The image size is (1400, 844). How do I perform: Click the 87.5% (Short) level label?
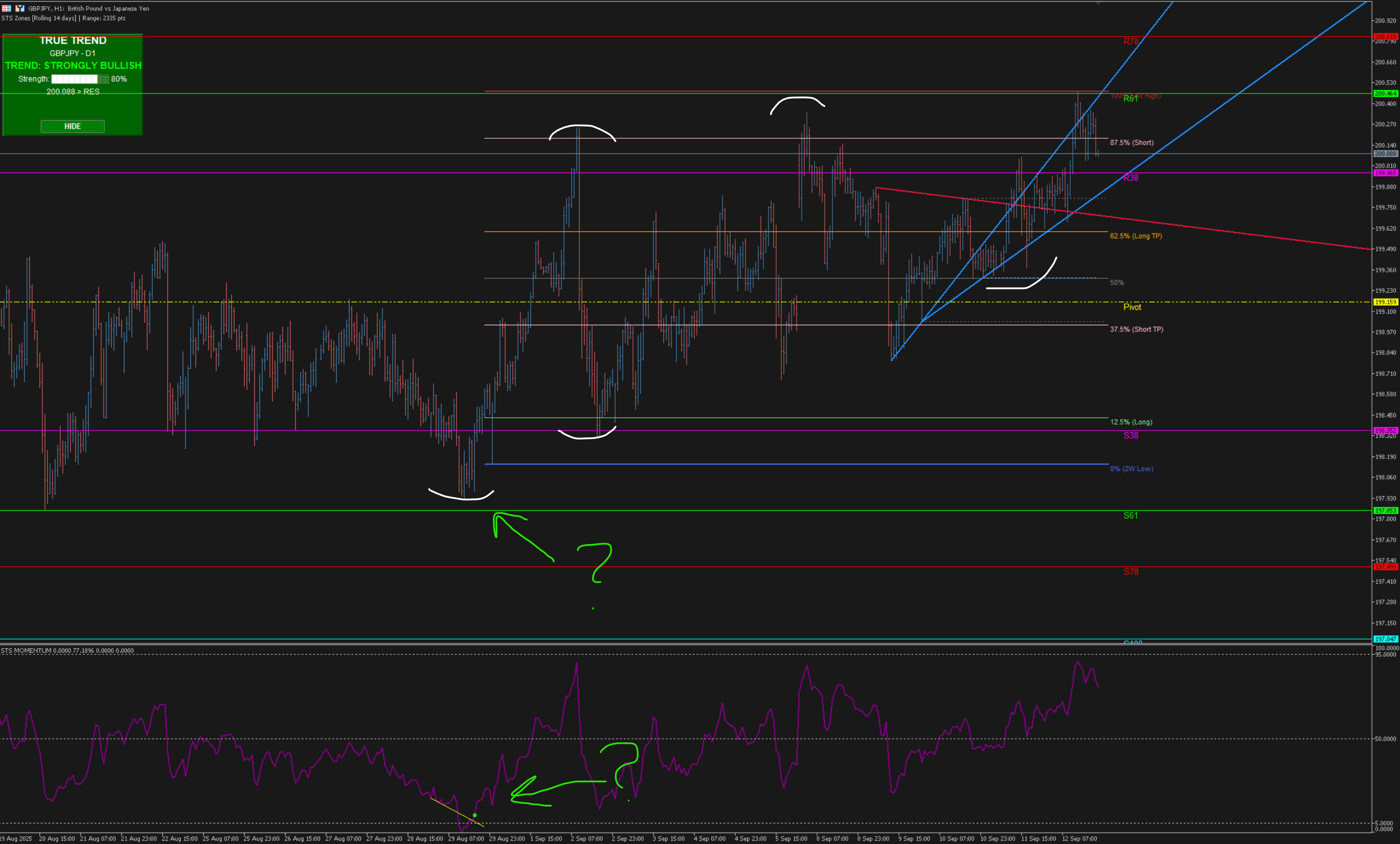(x=1131, y=143)
